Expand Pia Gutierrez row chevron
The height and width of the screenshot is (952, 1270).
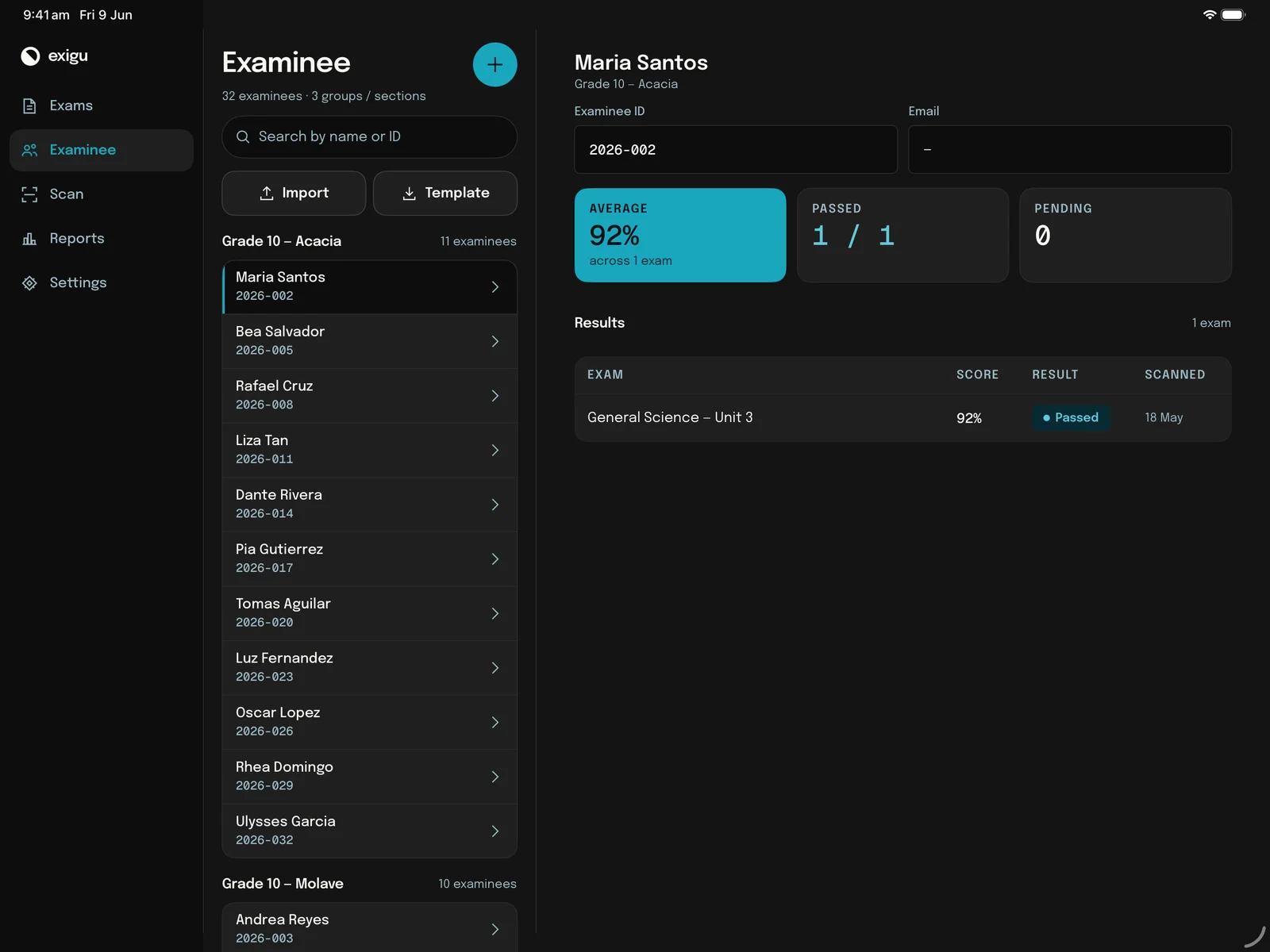[495, 559]
